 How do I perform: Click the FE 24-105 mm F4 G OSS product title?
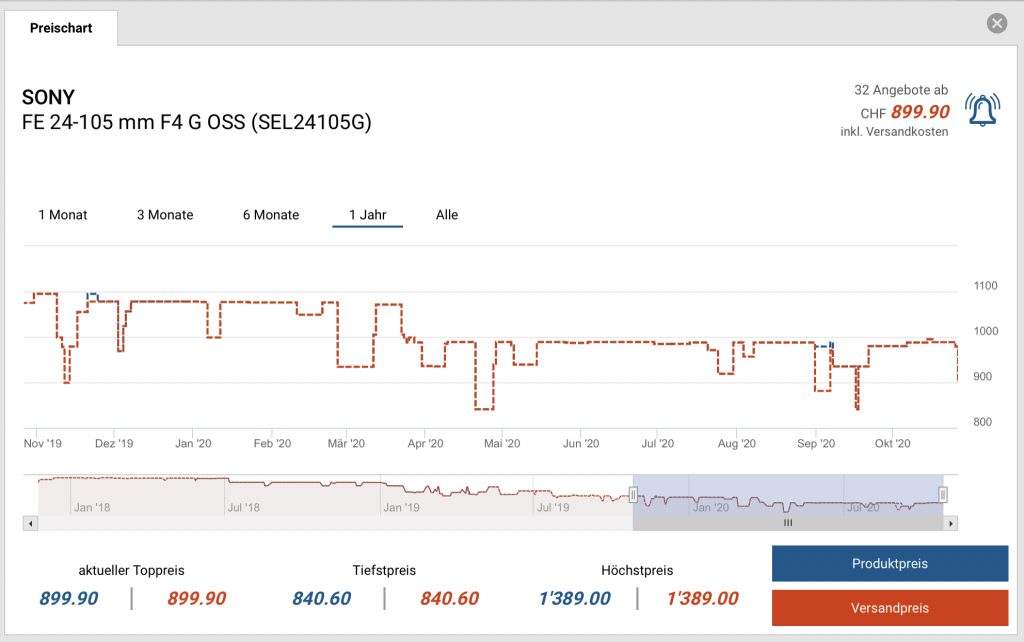197,123
